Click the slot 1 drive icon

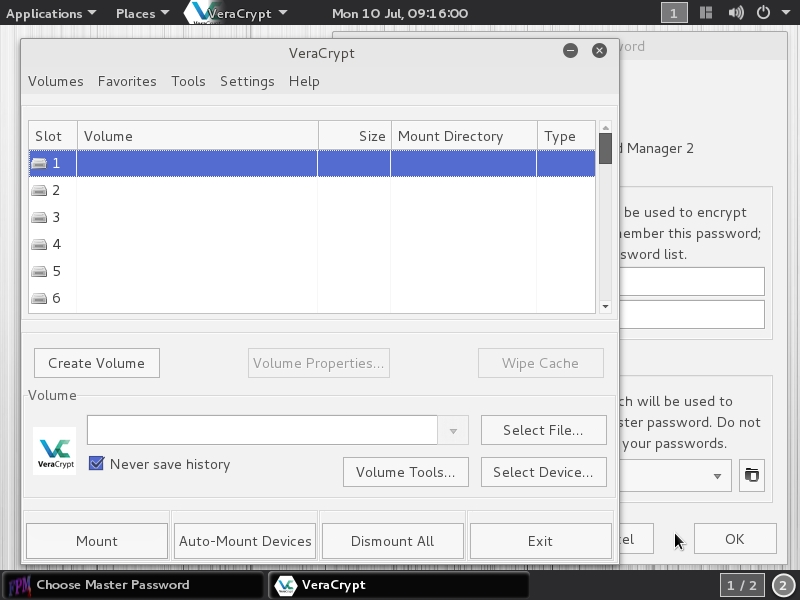pos(39,163)
